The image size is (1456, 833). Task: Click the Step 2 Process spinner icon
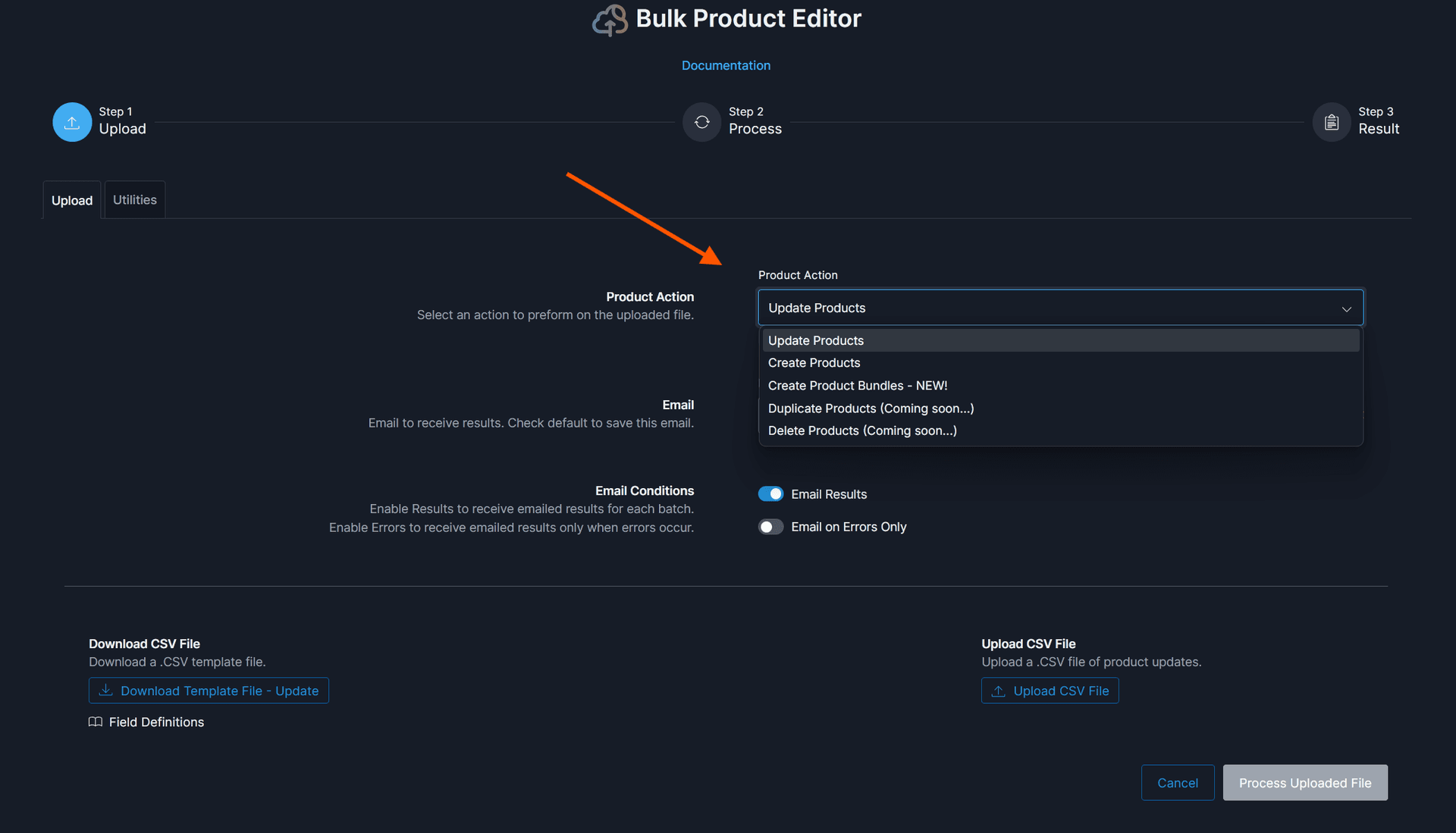[x=701, y=121]
